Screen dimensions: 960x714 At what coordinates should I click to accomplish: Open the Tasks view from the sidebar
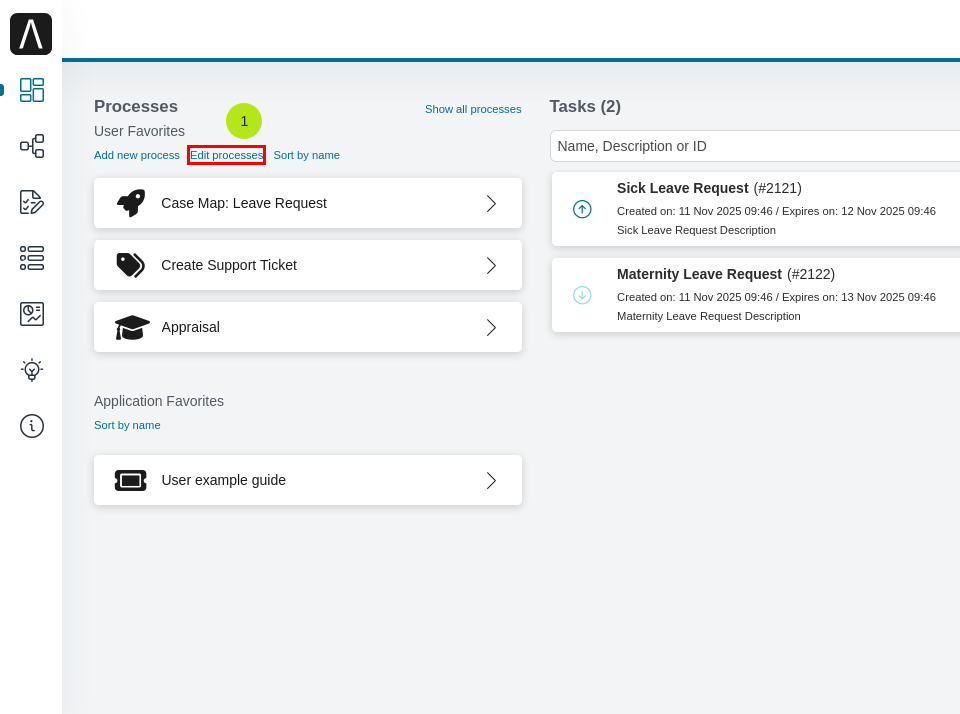click(31, 202)
